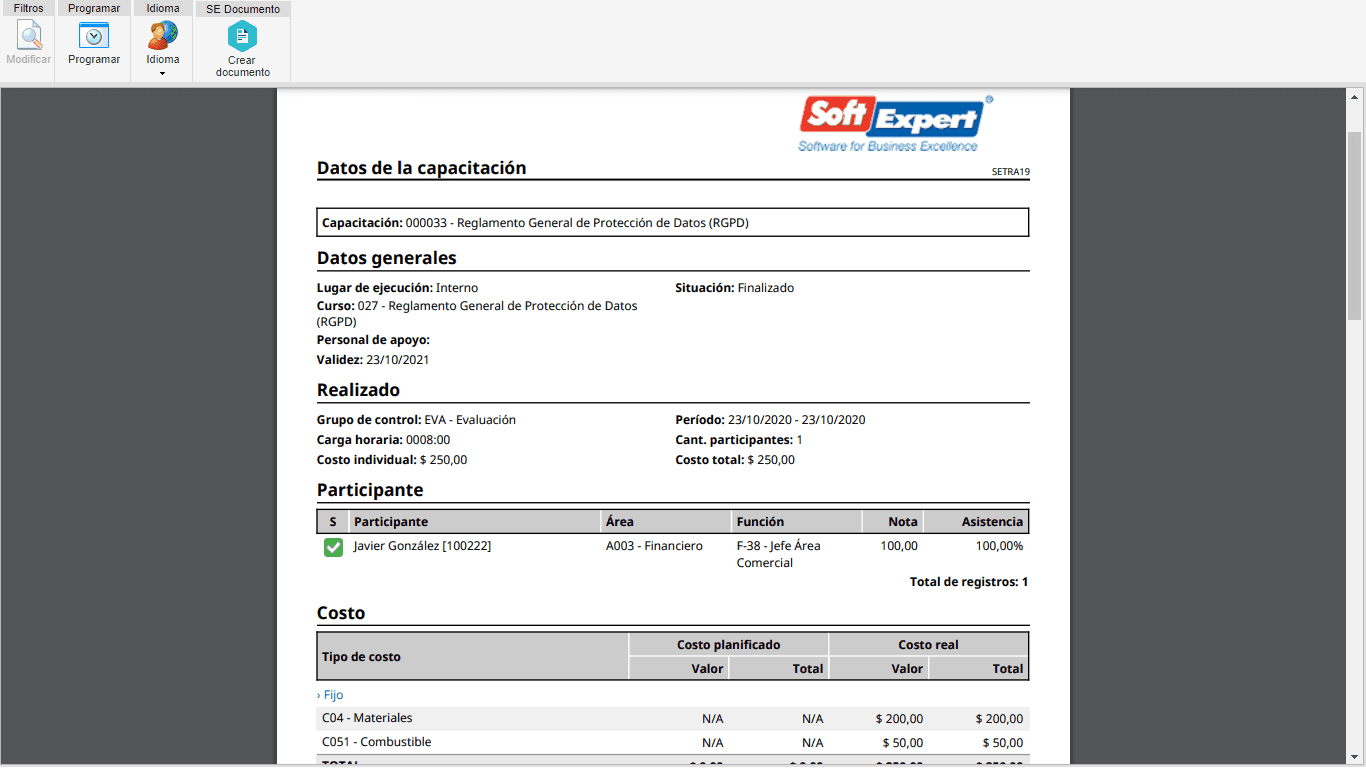Click the SETRA19 report code
1366x768 pixels.
[x=1010, y=172]
